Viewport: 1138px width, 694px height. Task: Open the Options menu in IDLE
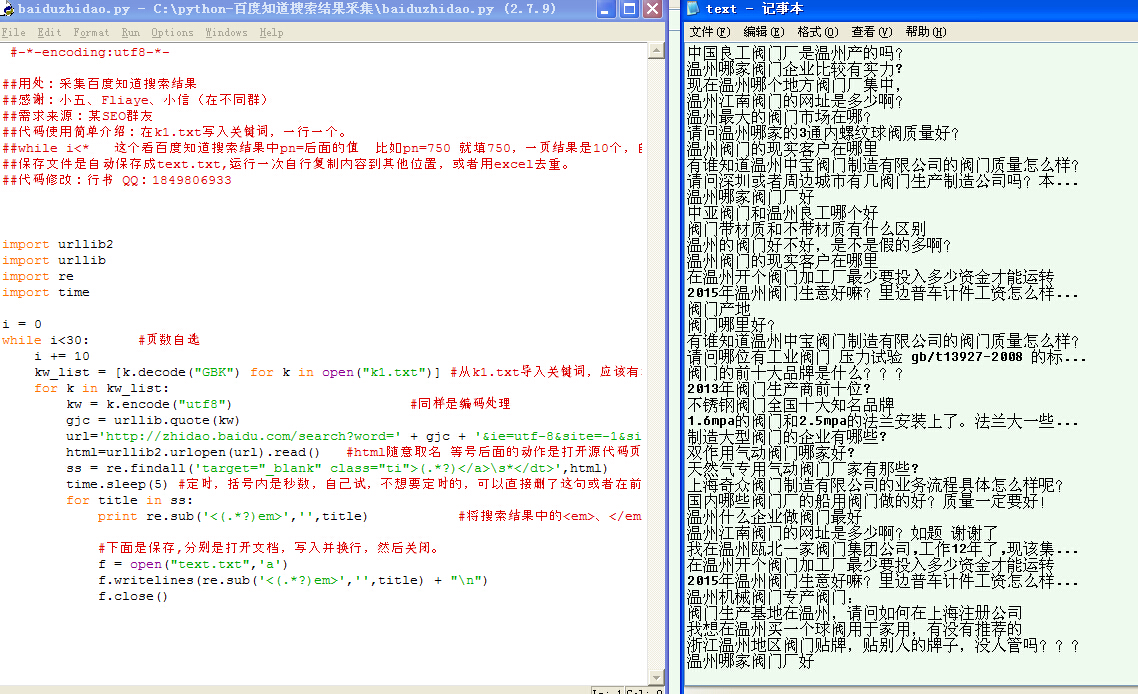coord(170,31)
